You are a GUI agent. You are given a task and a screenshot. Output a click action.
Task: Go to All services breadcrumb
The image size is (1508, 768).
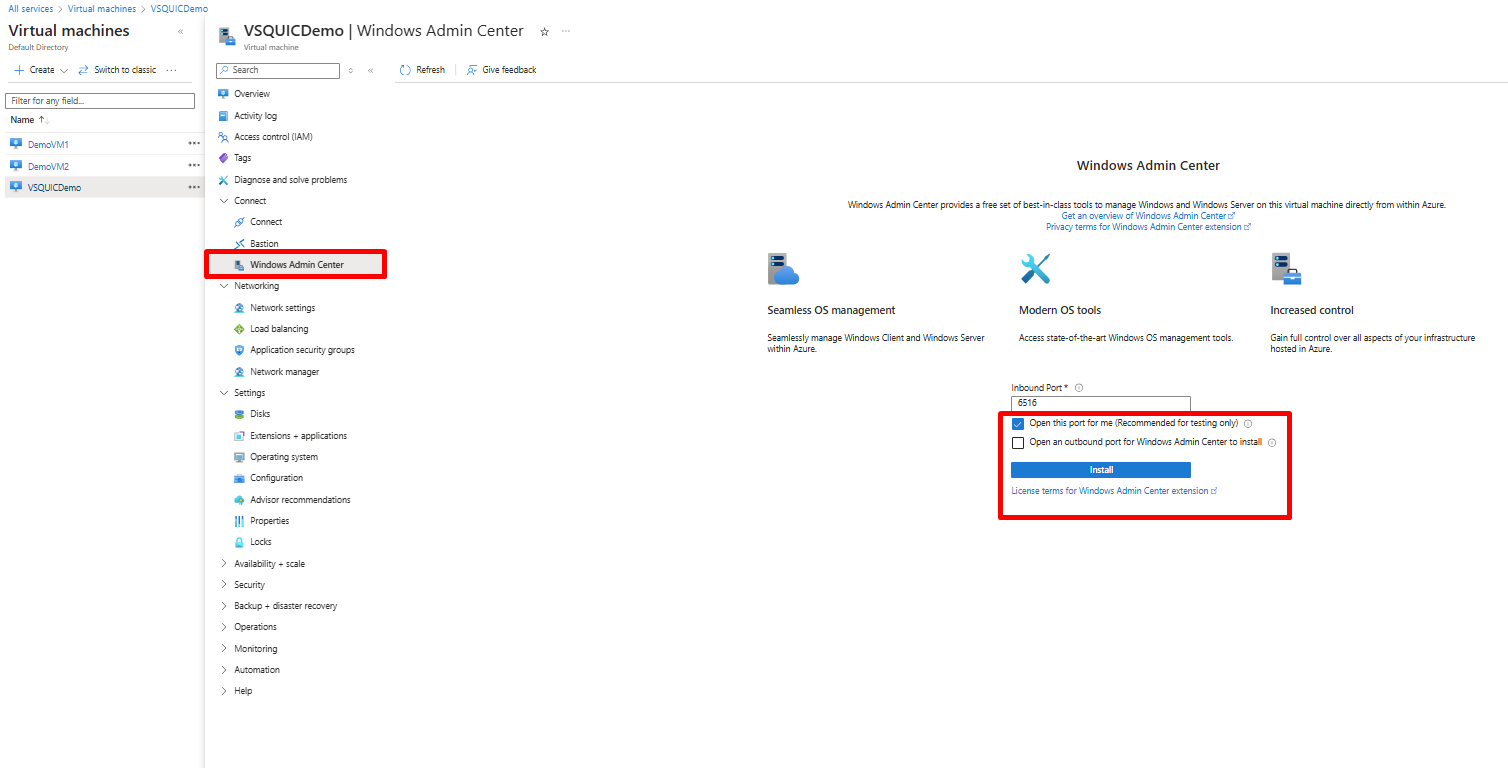click(32, 8)
